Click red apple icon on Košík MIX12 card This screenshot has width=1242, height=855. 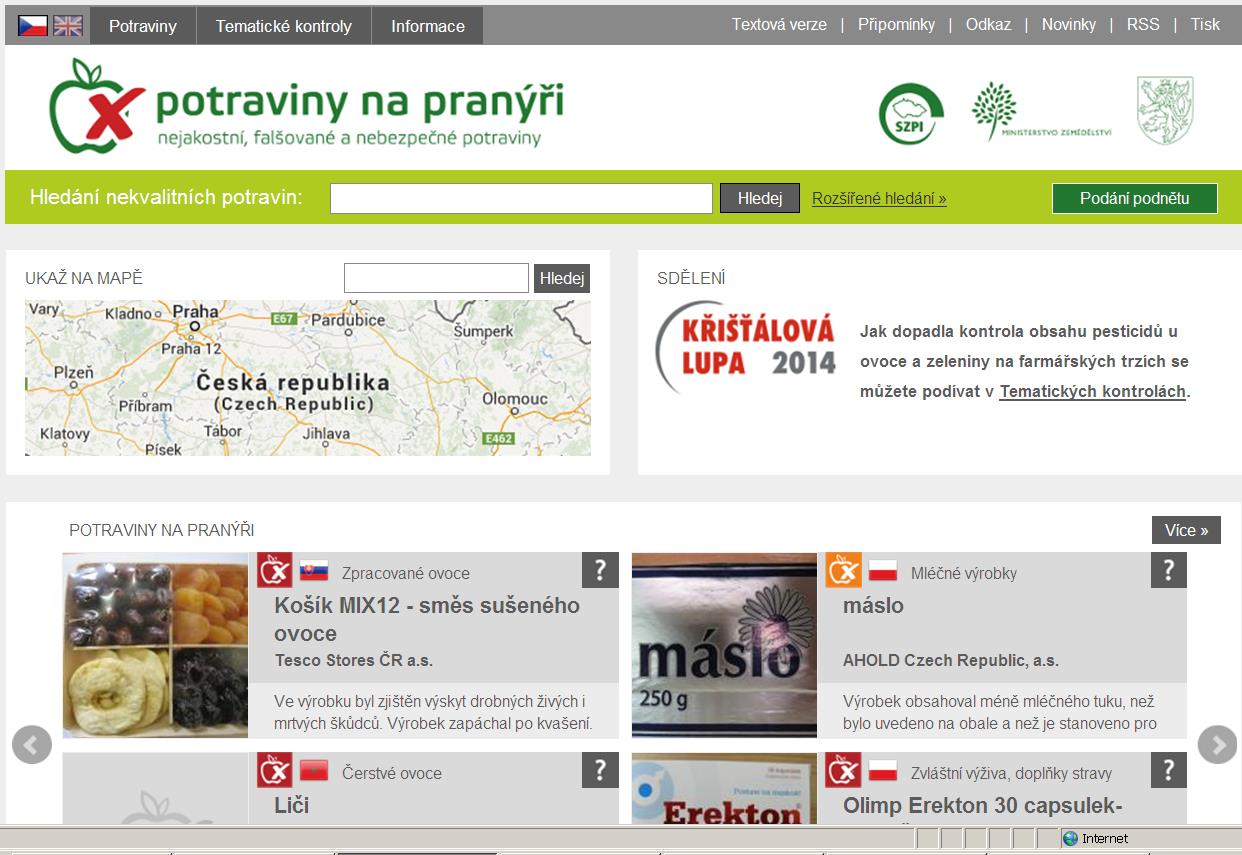point(275,570)
